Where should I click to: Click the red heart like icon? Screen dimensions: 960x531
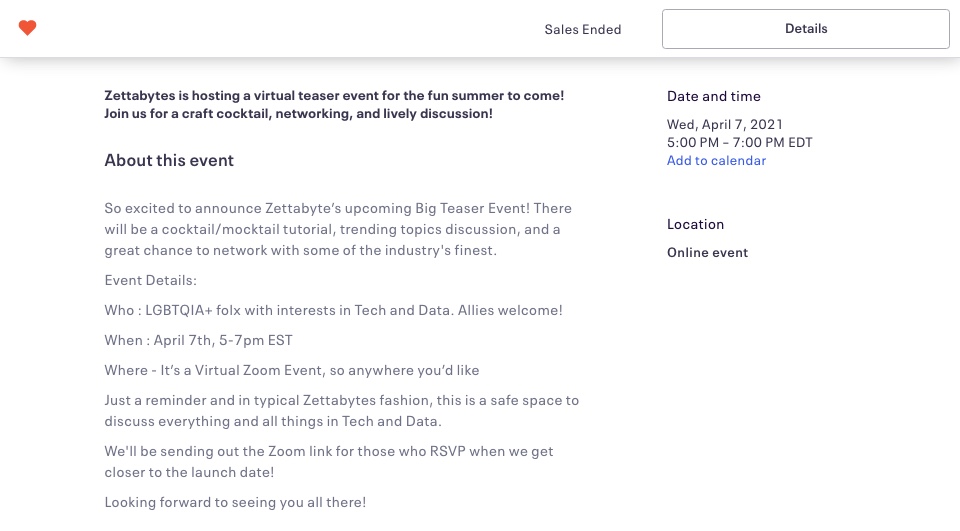[x=28, y=28]
